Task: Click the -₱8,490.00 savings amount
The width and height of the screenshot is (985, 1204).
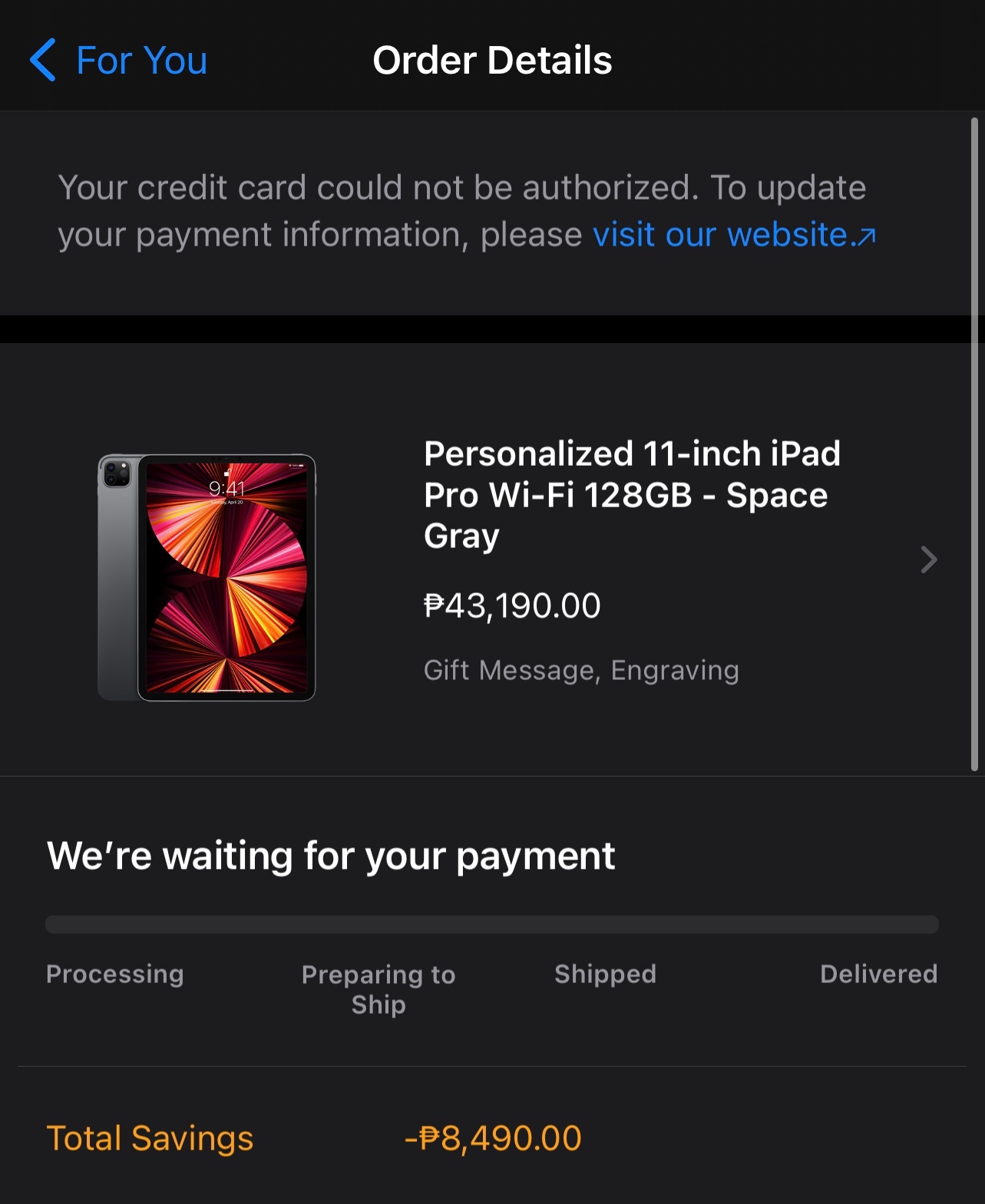Action: [493, 1138]
